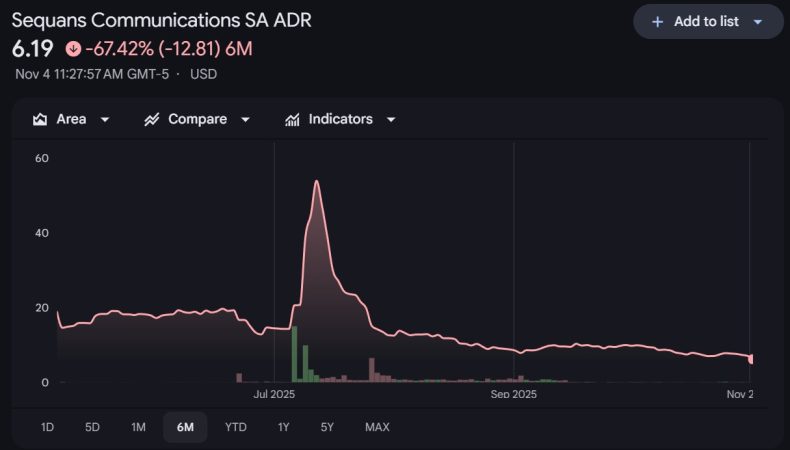Switch to the 5D time range

click(92, 427)
